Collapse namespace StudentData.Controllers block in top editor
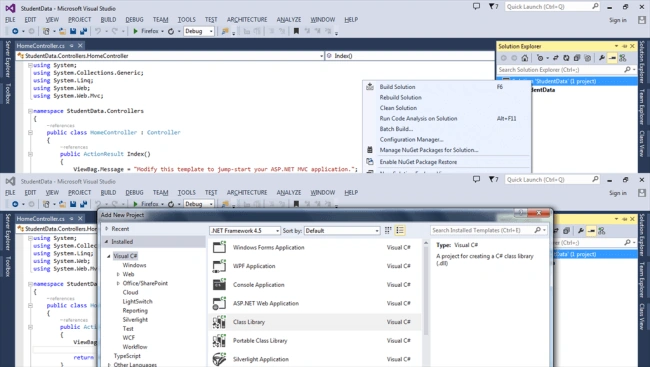 coord(30,111)
